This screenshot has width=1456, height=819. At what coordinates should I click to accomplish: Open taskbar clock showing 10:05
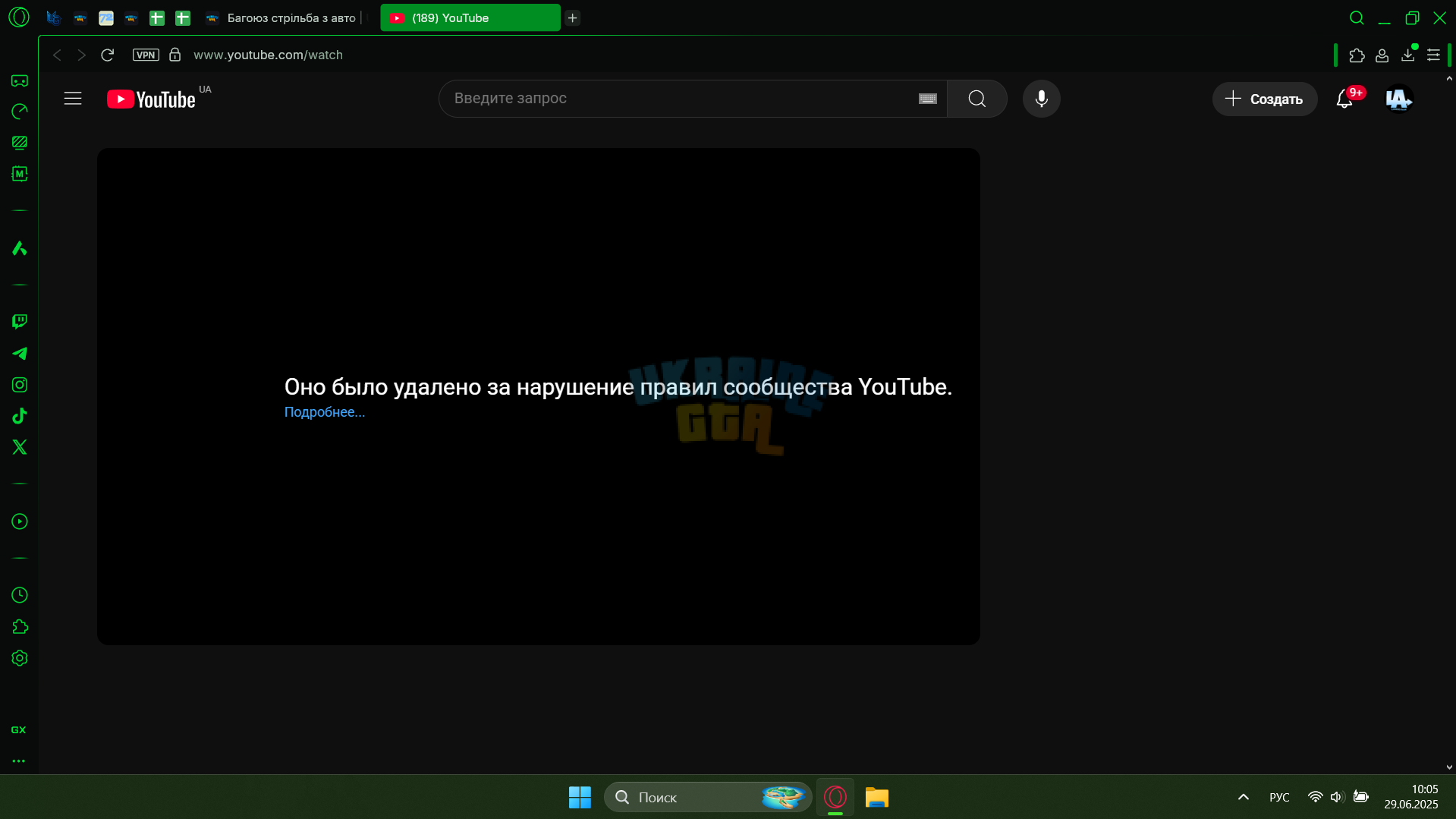(1411, 797)
